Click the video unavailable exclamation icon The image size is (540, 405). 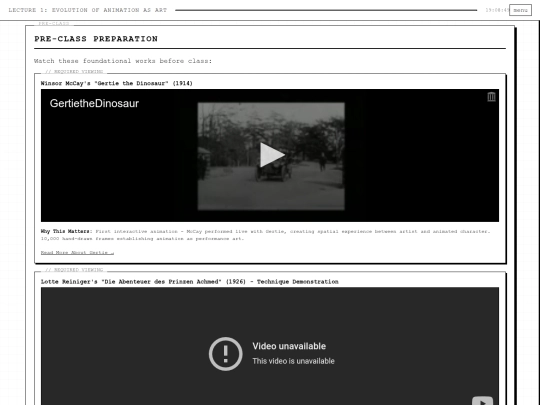(226, 354)
